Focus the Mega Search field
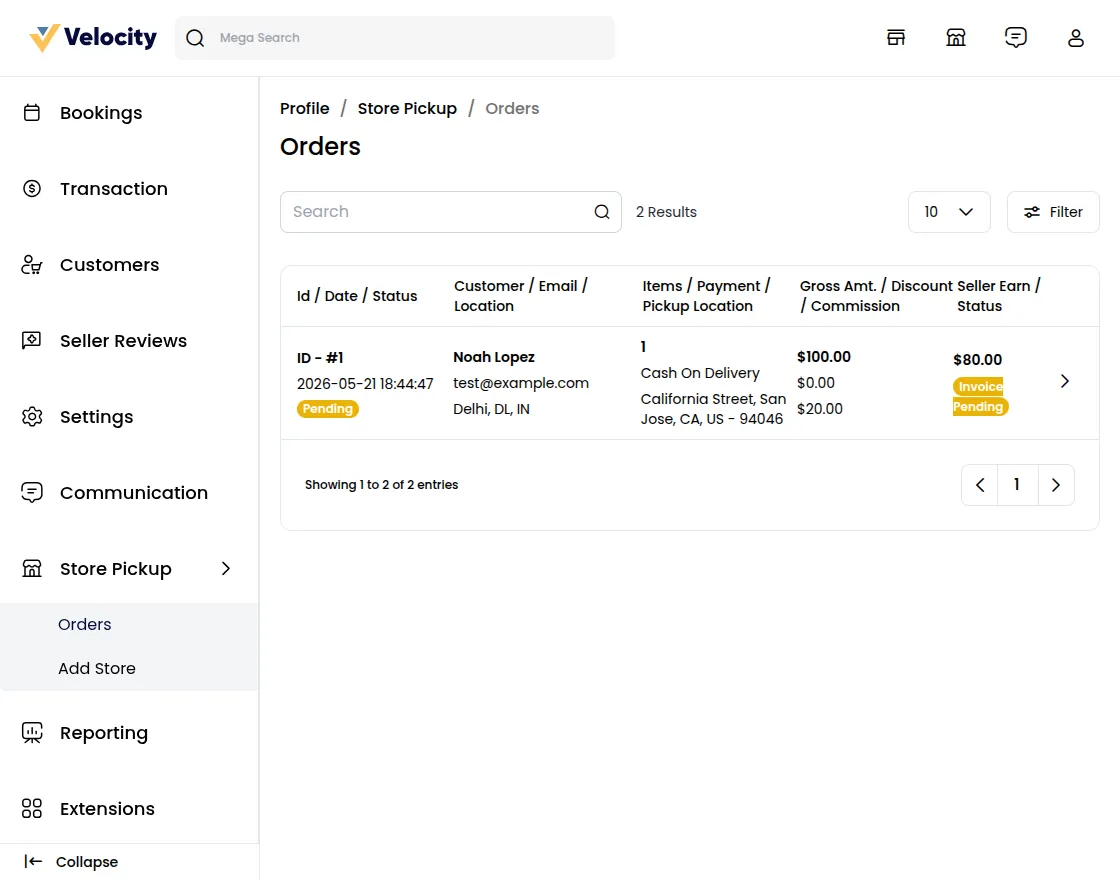1120x880 pixels. click(395, 38)
